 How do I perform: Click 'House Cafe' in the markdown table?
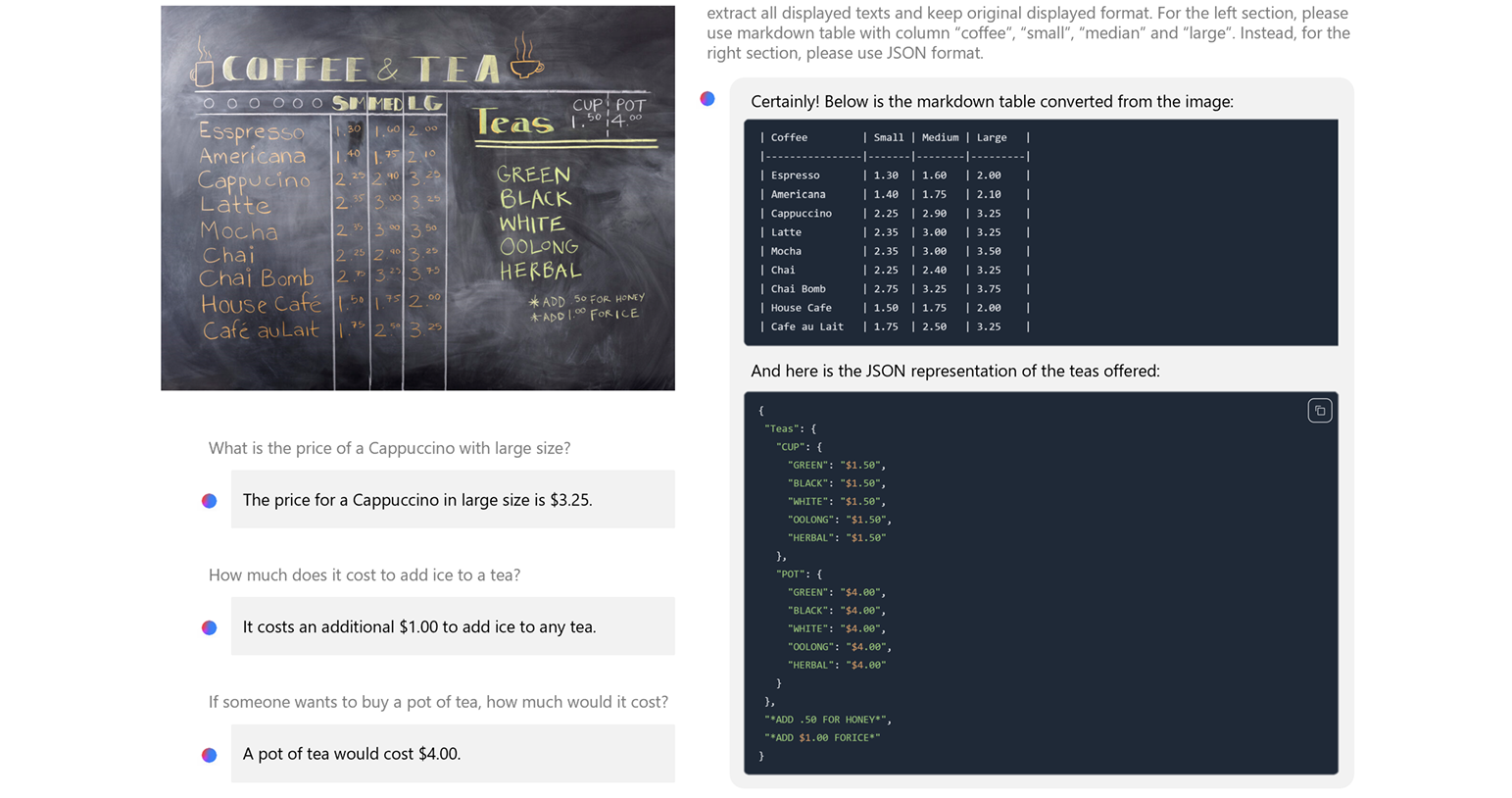click(801, 308)
